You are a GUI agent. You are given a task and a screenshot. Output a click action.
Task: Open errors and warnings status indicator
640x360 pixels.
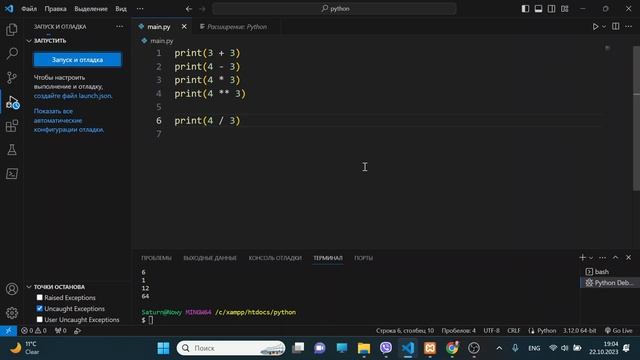[x=34, y=331]
